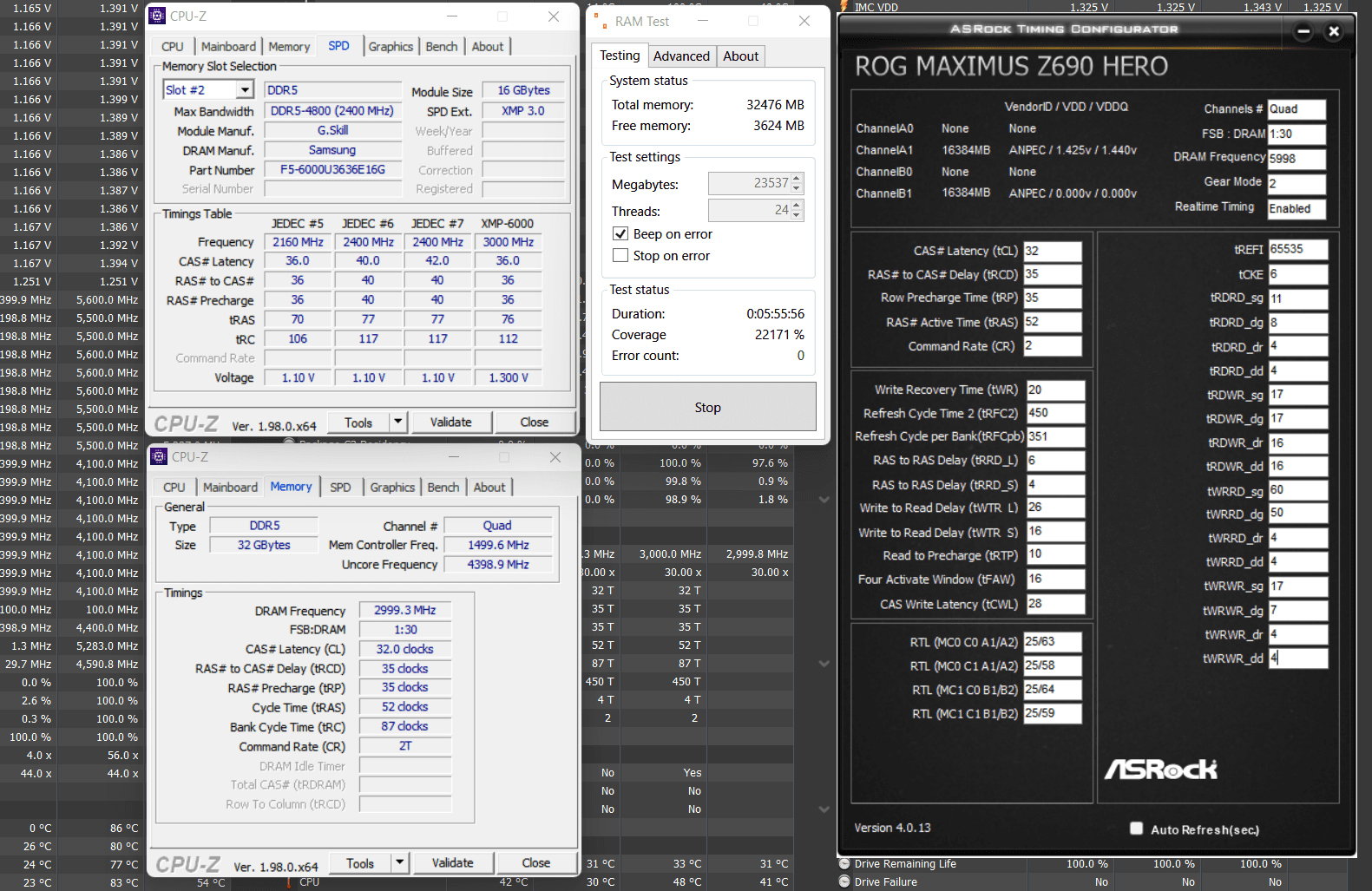Viewport: 1372px width, 891px height.
Task: Click the DRAM Frequency field showing 5998
Action: [1297, 159]
